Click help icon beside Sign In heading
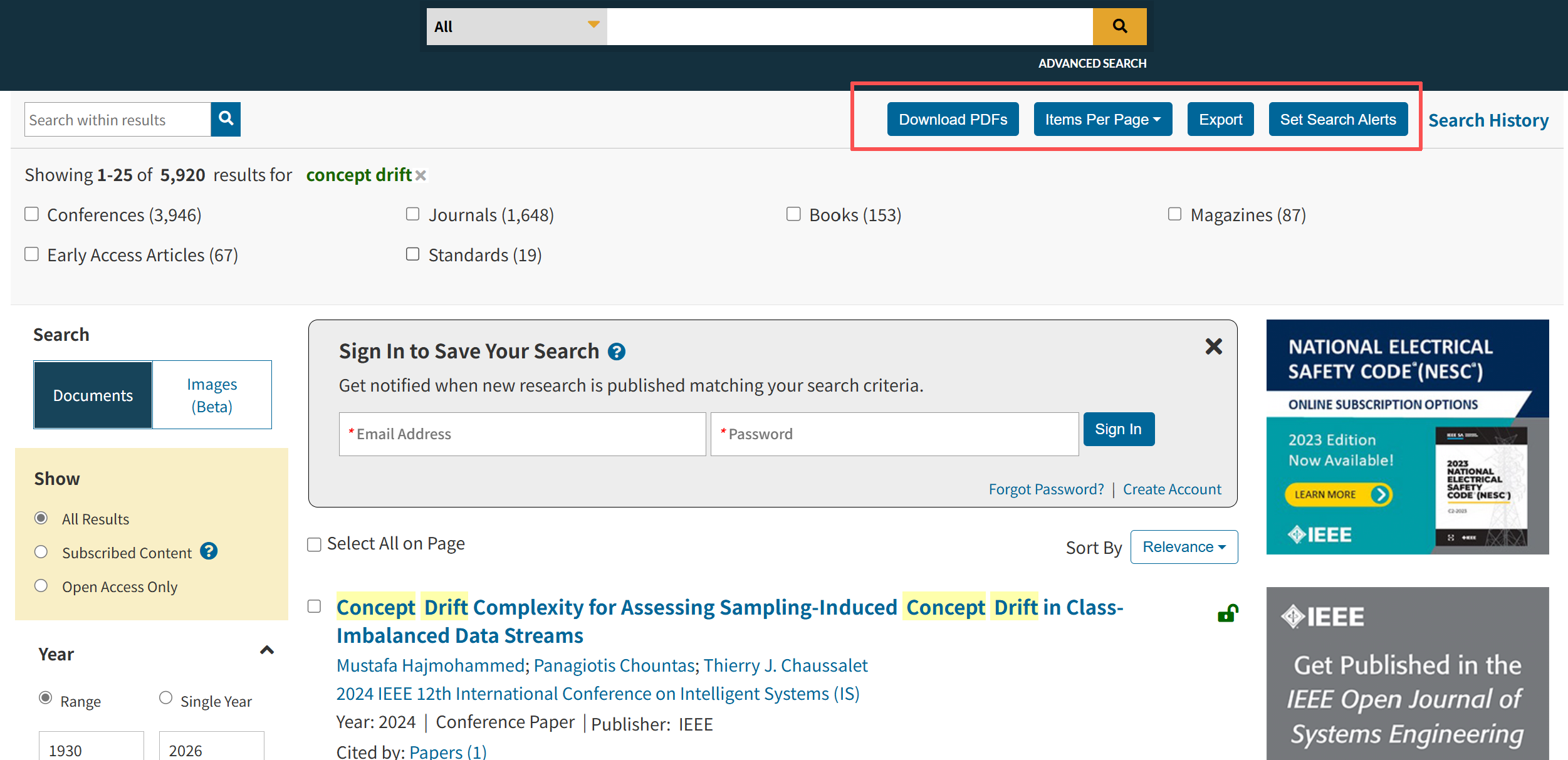 617,351
